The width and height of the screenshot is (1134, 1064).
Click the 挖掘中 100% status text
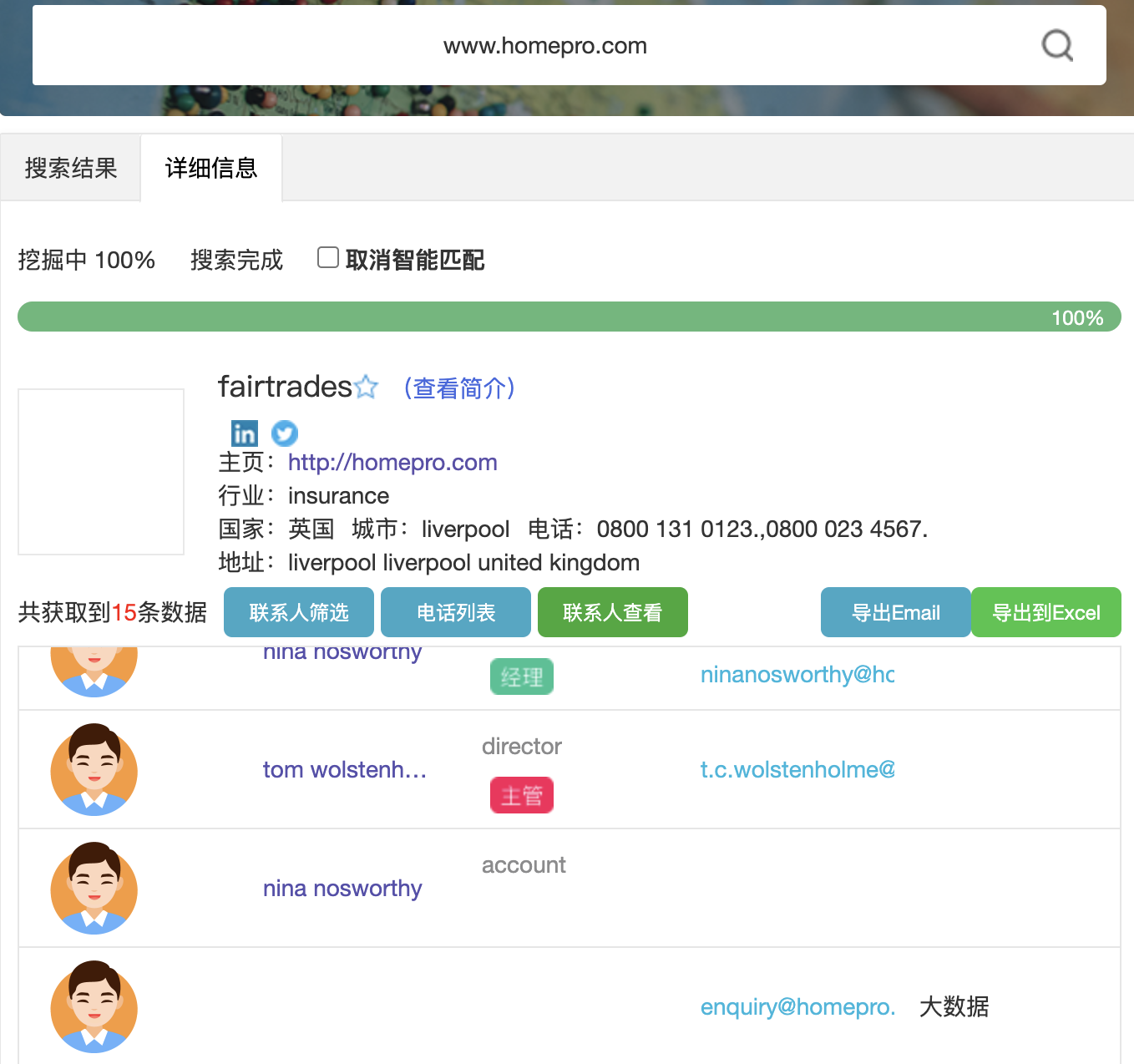[87, 260]
